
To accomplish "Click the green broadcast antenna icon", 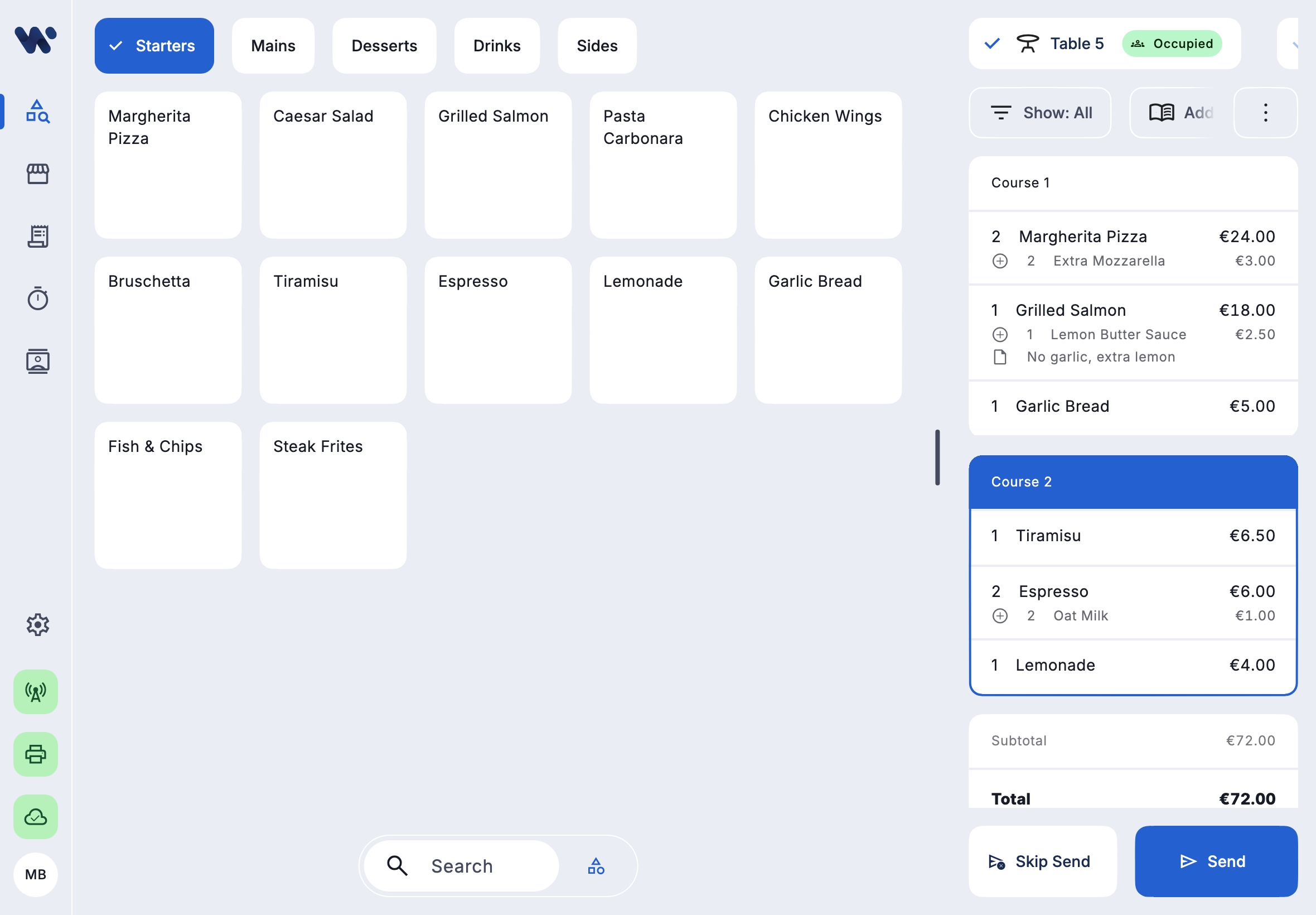I will (35, 691).
